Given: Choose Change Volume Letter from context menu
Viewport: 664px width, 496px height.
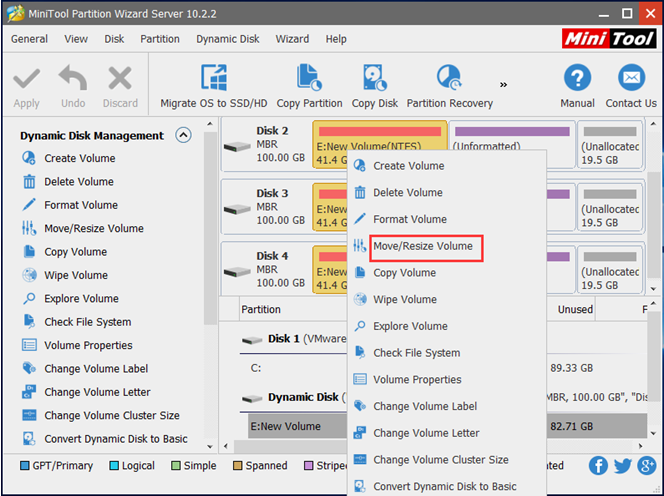Looking at the screenshot, I should pyautogui.click(x=447, y=433).
